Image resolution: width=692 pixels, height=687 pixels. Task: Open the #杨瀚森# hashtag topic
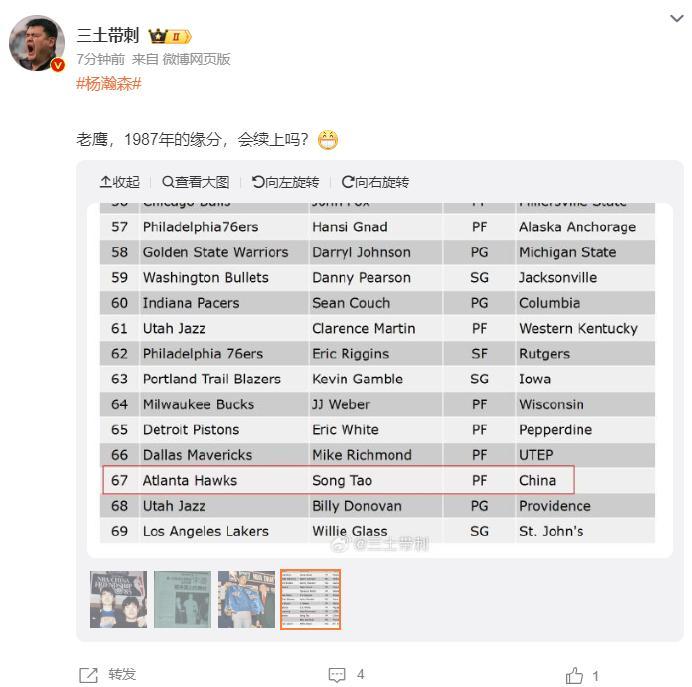pyautogui.click(x=109, y=83)
